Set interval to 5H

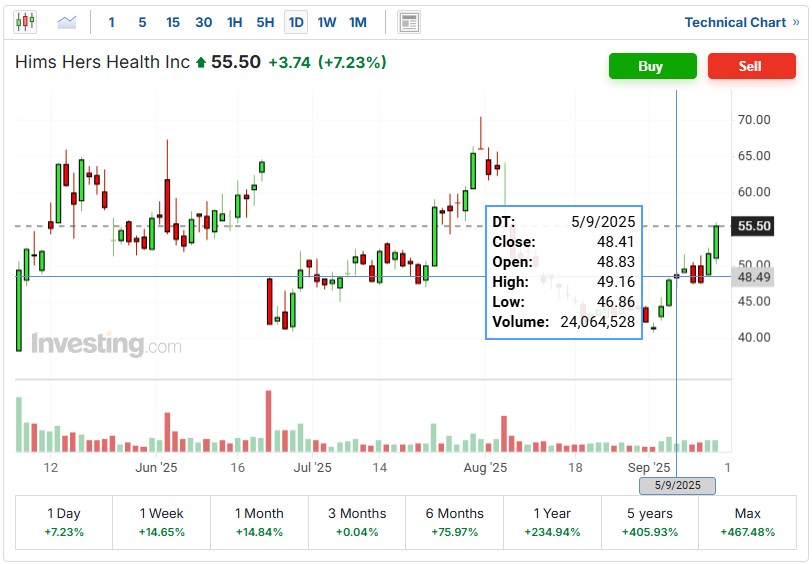pyautogui.click(x=265, y=22)
